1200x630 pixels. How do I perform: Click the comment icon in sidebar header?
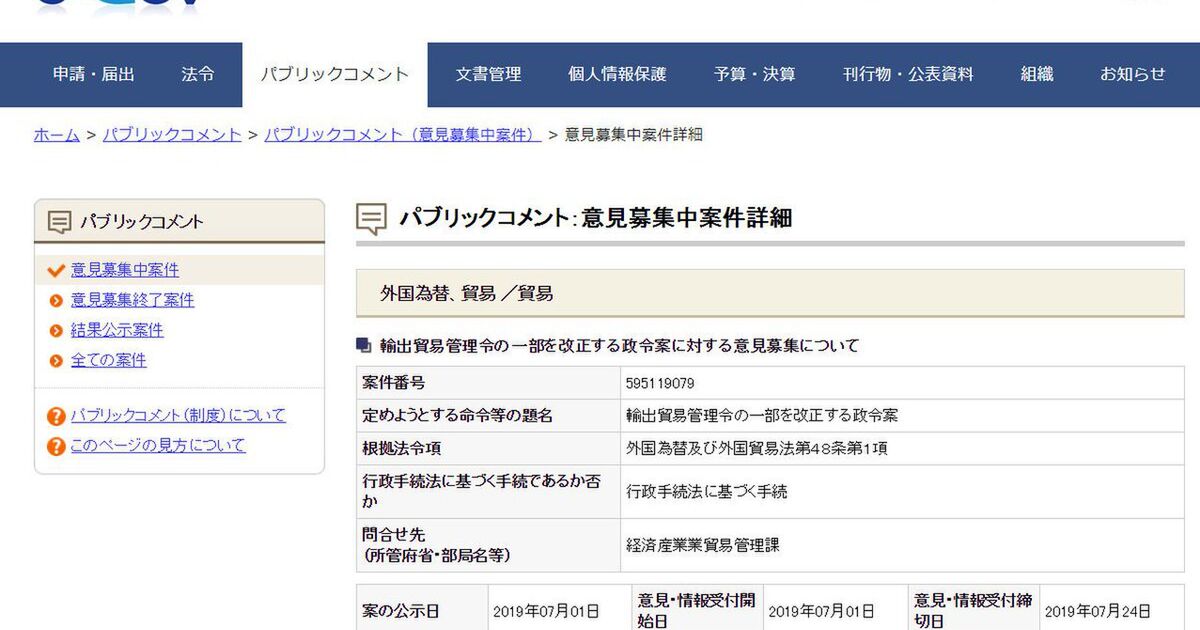coord(60,222)
